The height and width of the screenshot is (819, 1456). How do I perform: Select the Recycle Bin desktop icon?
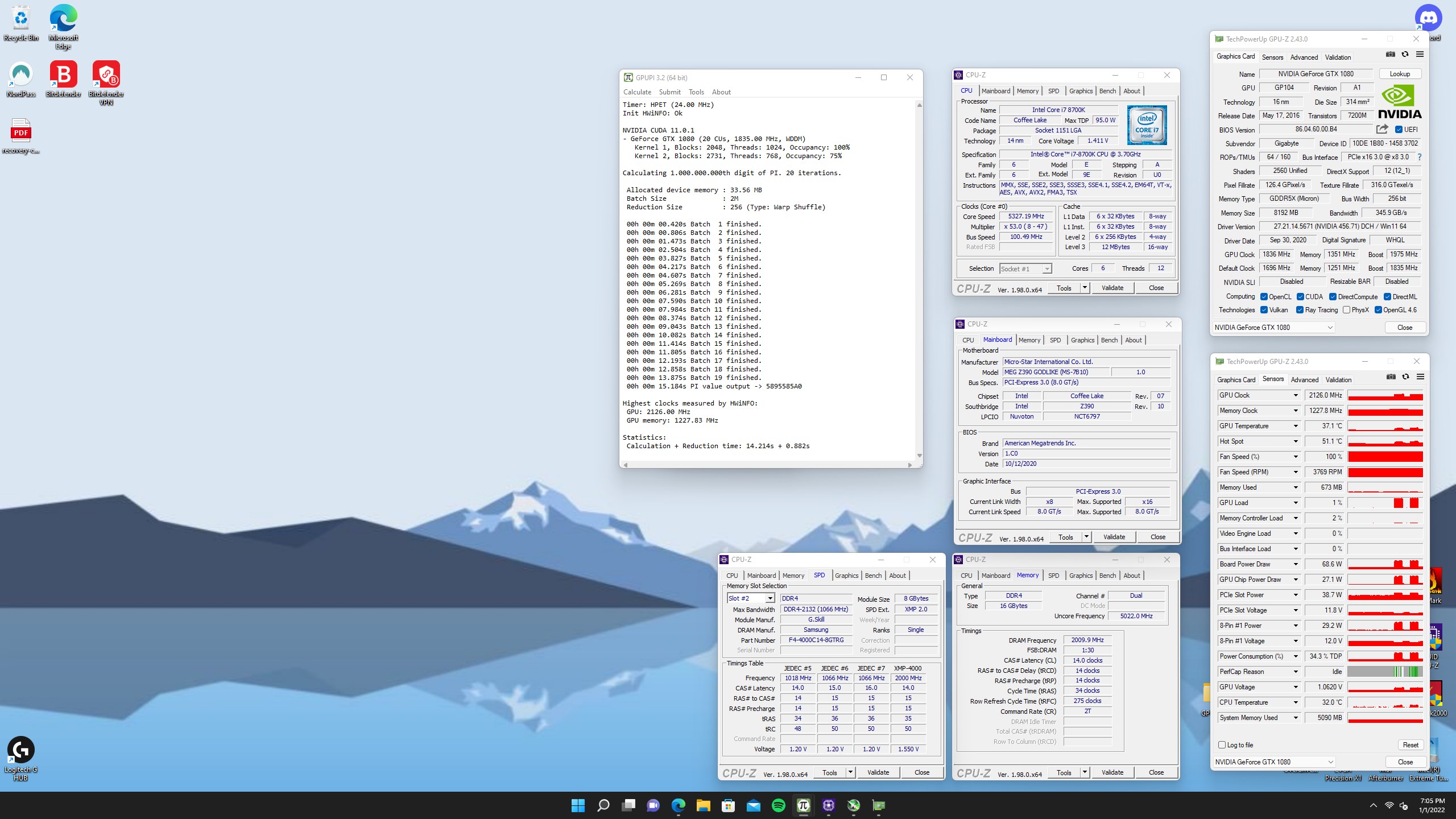tap(21, 24)
